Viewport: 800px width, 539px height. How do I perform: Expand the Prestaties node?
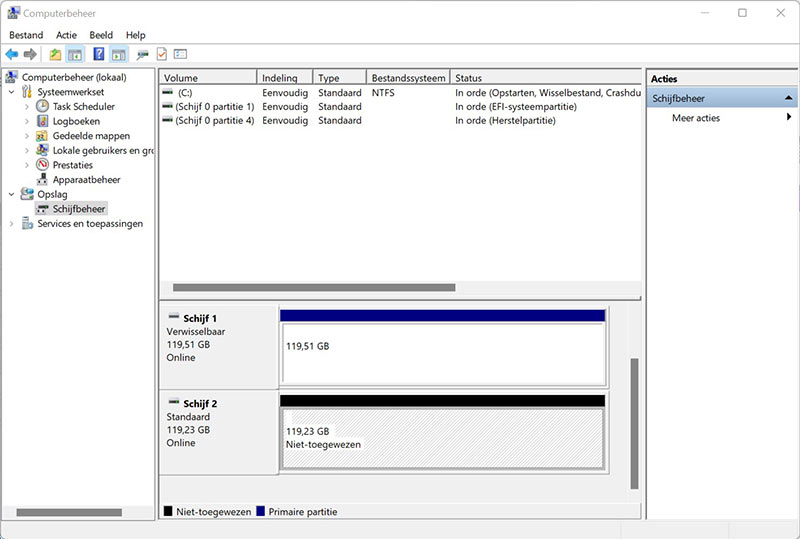[x=27, y=165]
